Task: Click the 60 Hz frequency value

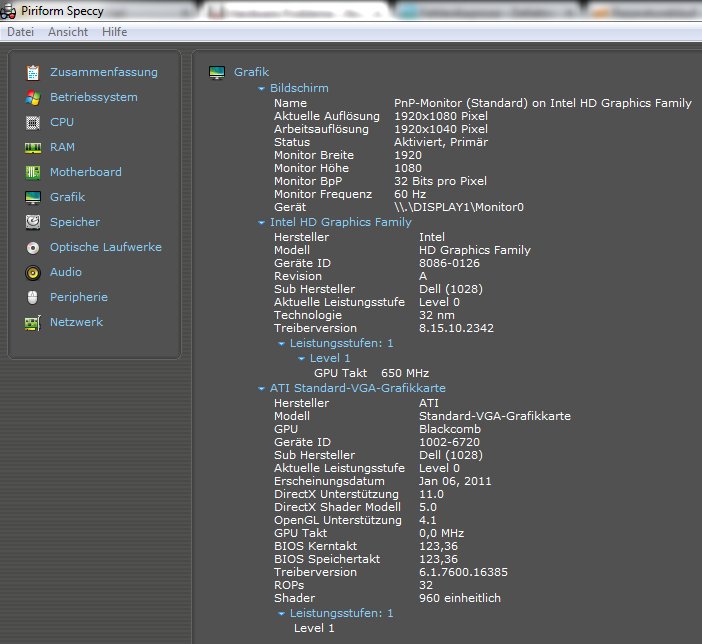Action: pyautogui.click(x=410, y=194)
